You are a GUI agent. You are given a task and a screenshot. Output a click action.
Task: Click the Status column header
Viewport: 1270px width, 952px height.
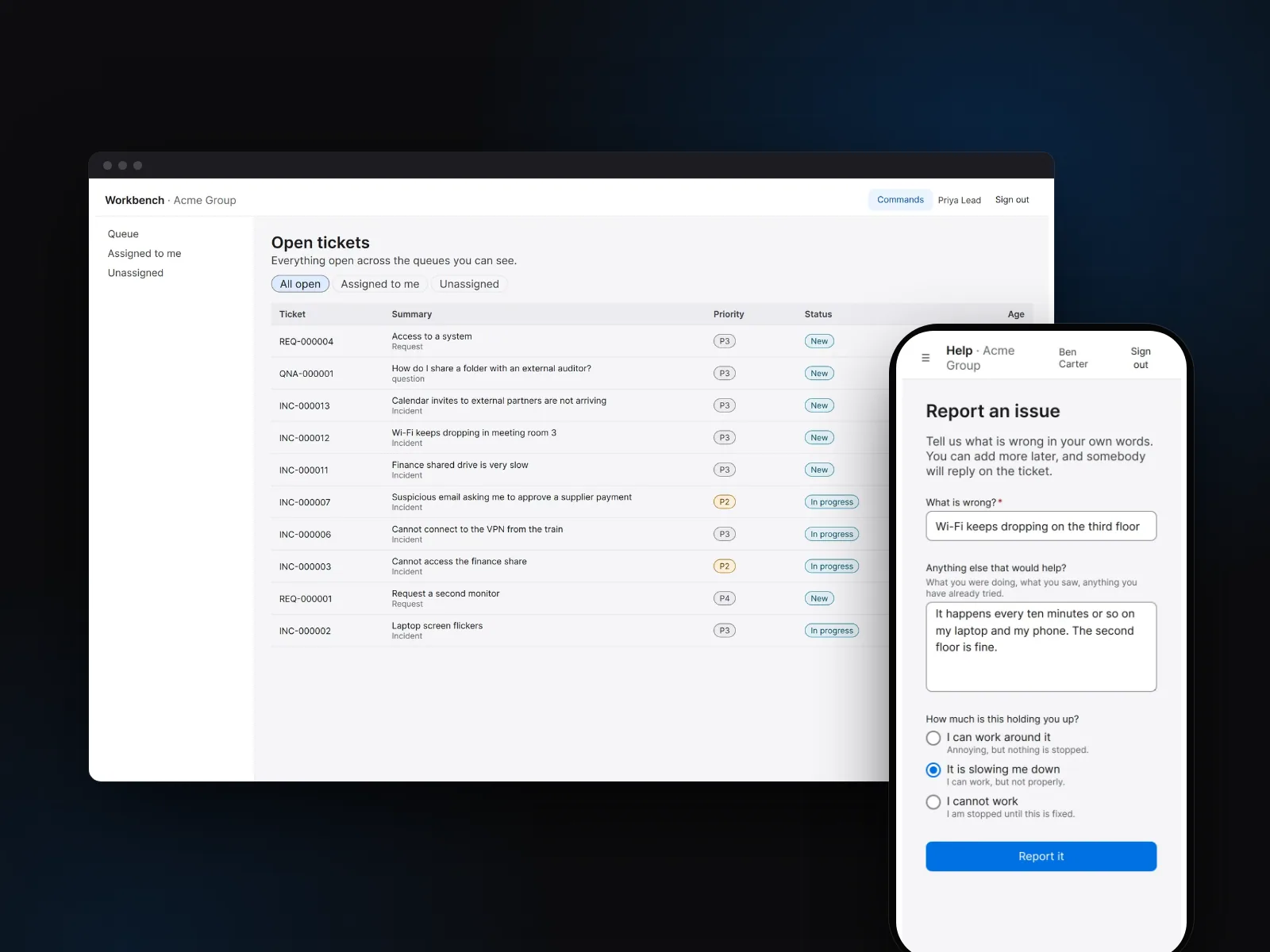[x=818, y=314]
